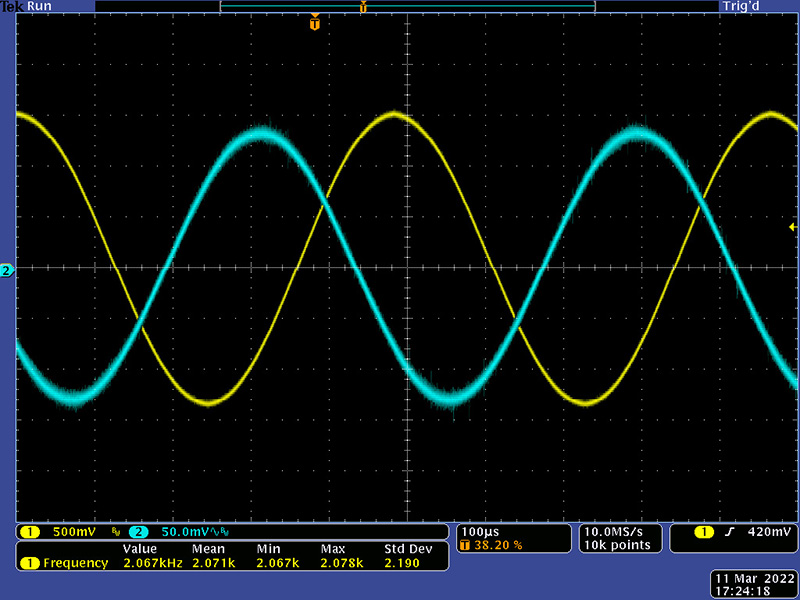800x600 pixels.
Task: Click the Std Dev column header
Action: pos(408,549)
